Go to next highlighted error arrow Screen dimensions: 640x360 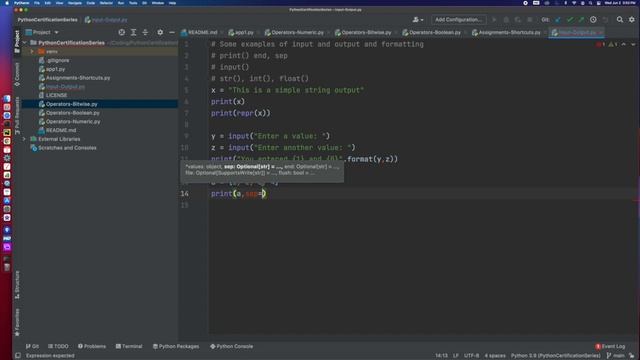633,44
